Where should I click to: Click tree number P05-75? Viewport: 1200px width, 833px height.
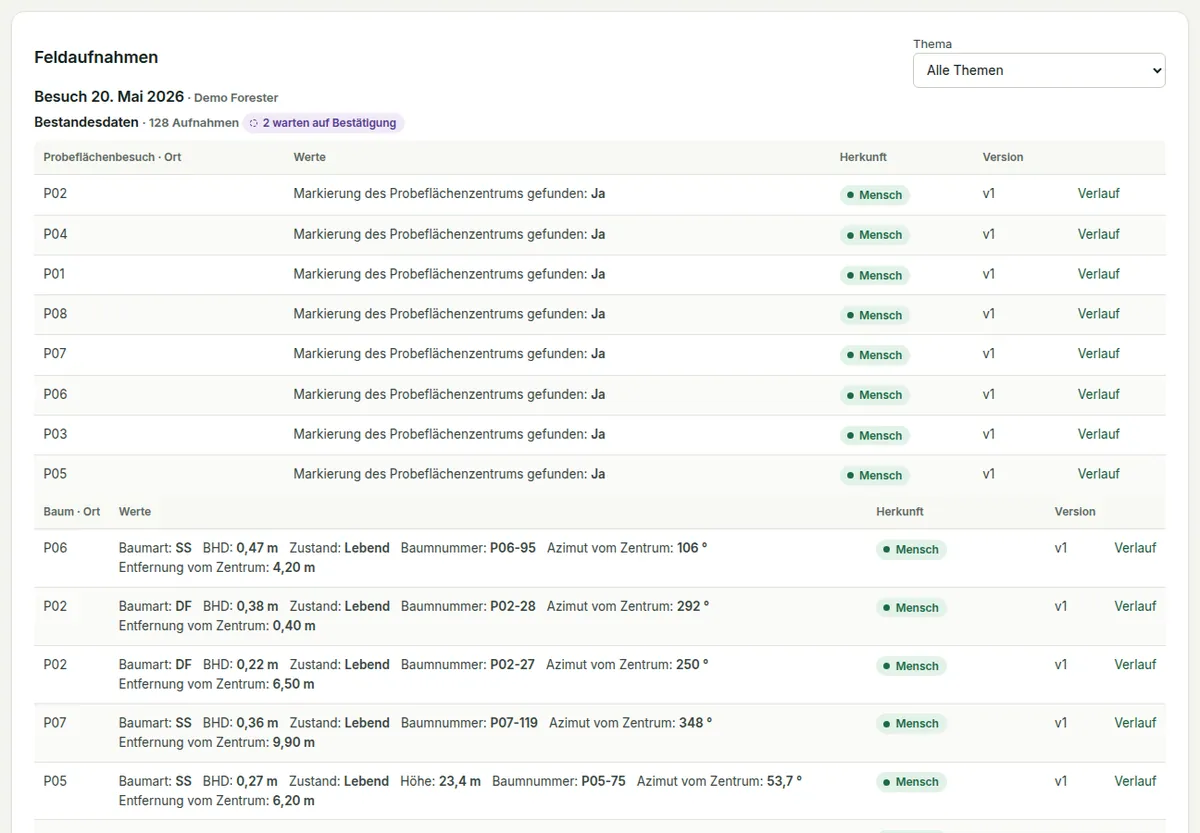point(604,781)
